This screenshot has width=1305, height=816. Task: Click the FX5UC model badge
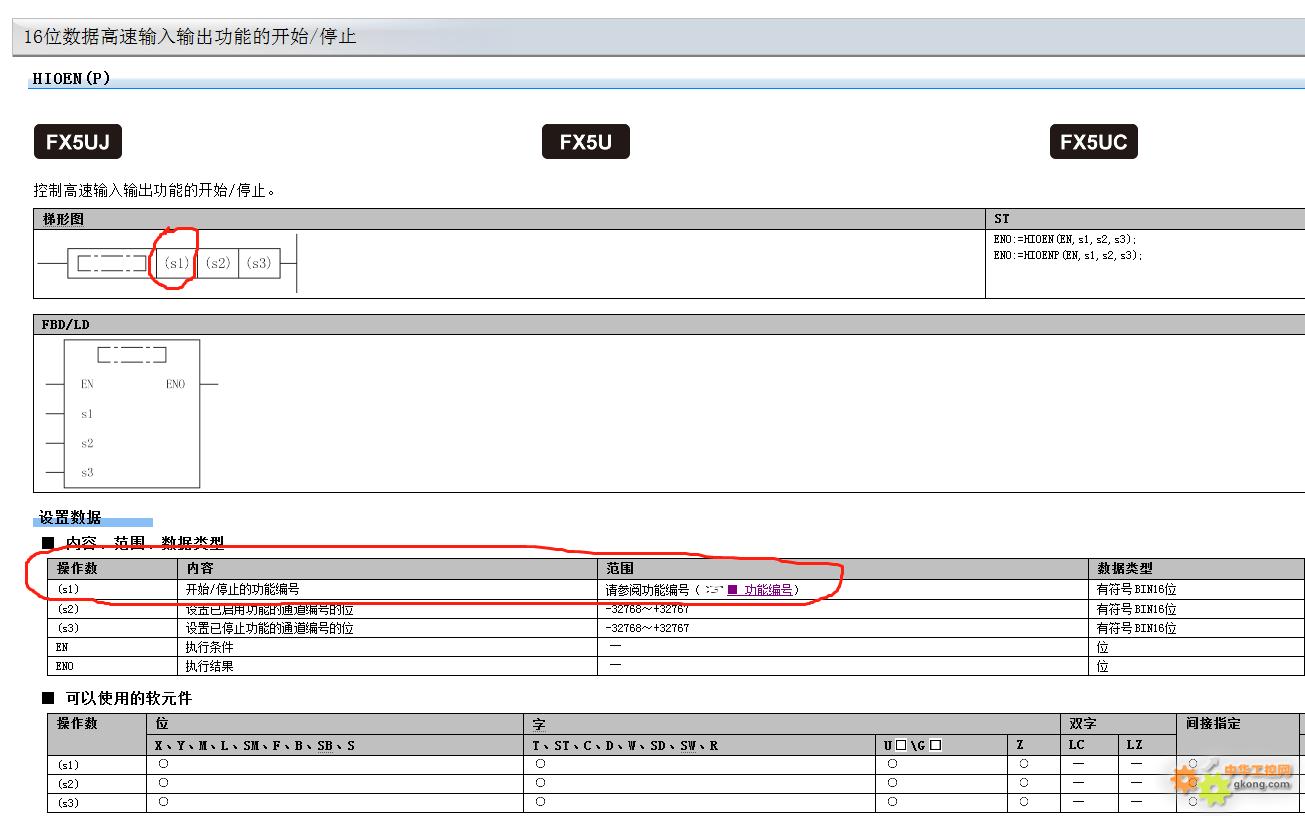[x=1094, y=142]
